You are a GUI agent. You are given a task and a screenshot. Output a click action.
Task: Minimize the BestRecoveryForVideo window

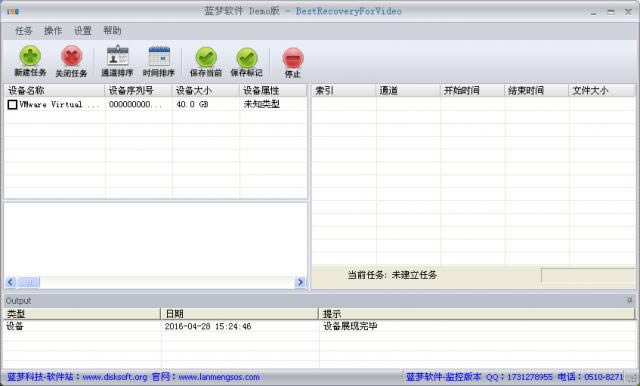click(x=593, y=12)
